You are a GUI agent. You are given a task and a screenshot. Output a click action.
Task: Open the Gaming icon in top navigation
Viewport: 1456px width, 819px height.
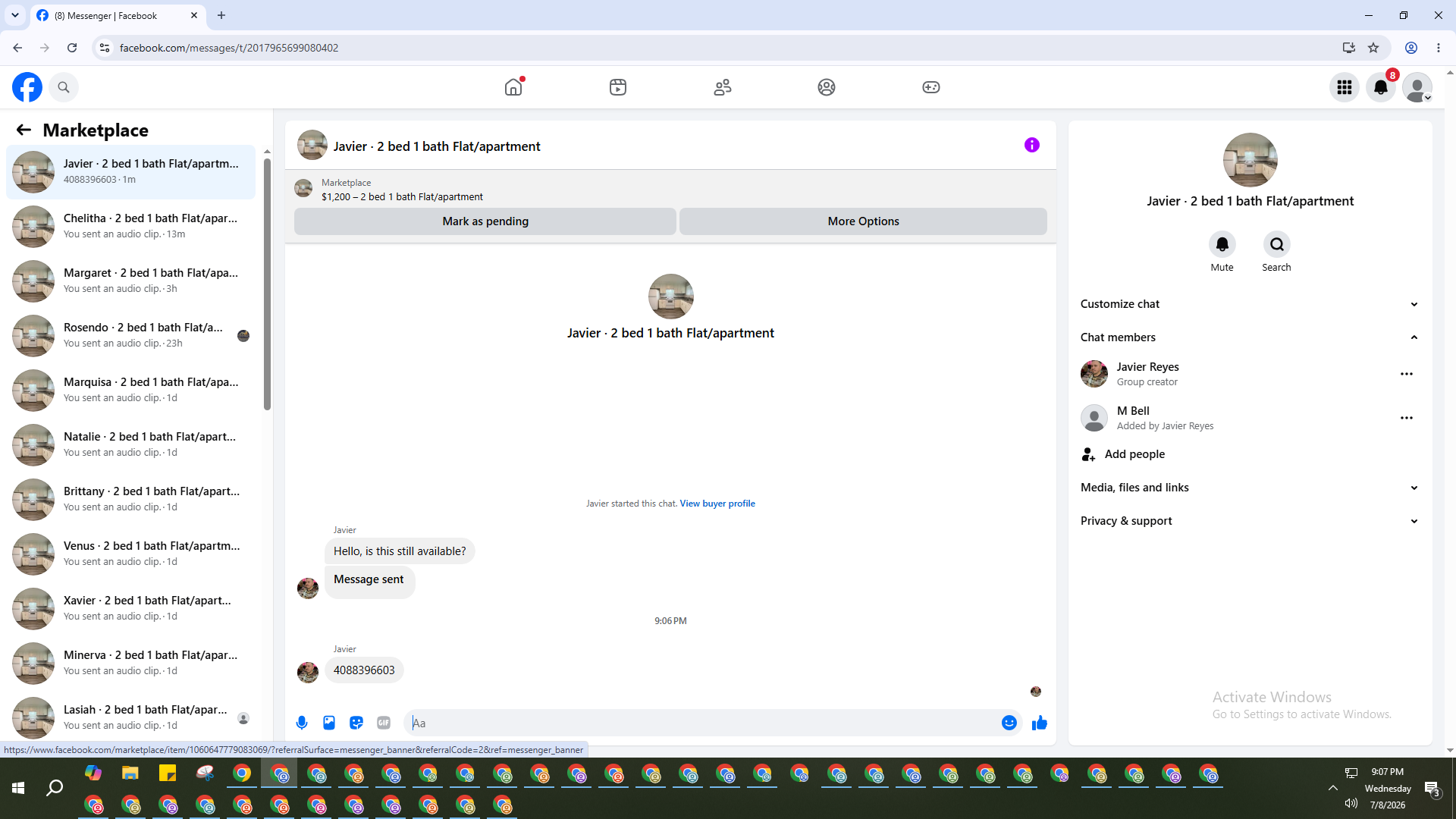click(931, 87)
